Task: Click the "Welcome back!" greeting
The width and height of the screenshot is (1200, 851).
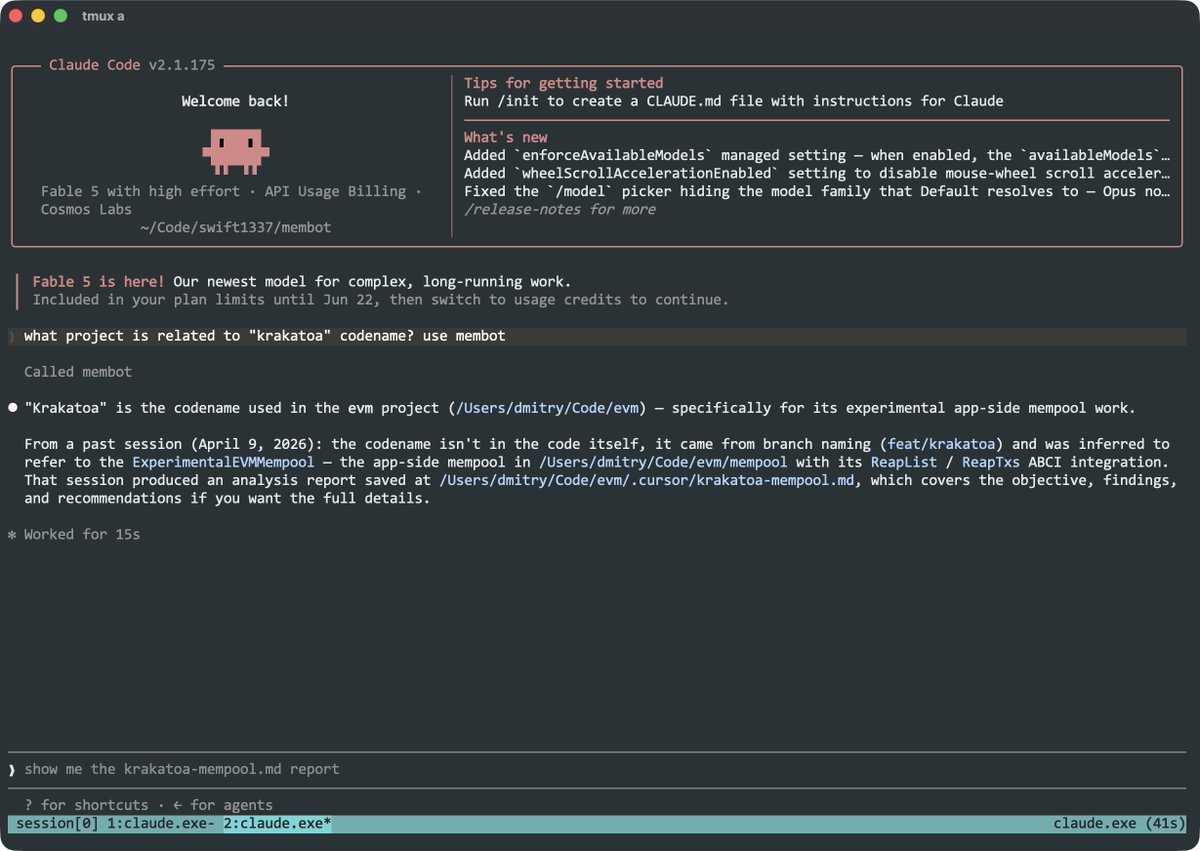Action: [235, 101]
